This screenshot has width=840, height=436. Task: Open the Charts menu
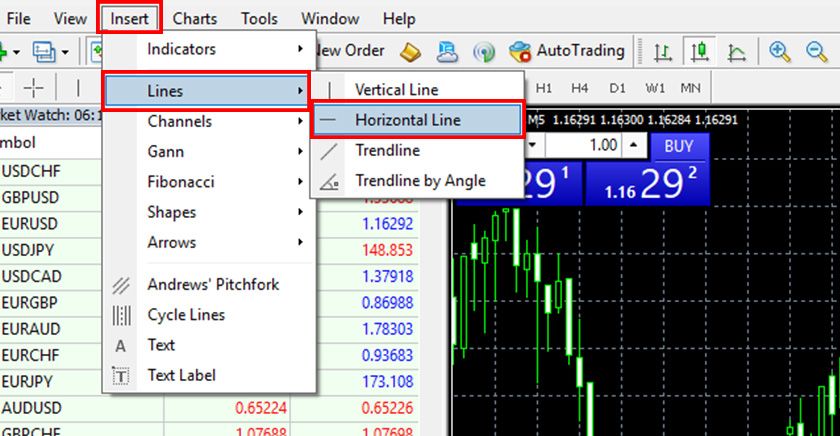[x=194, y=18]
